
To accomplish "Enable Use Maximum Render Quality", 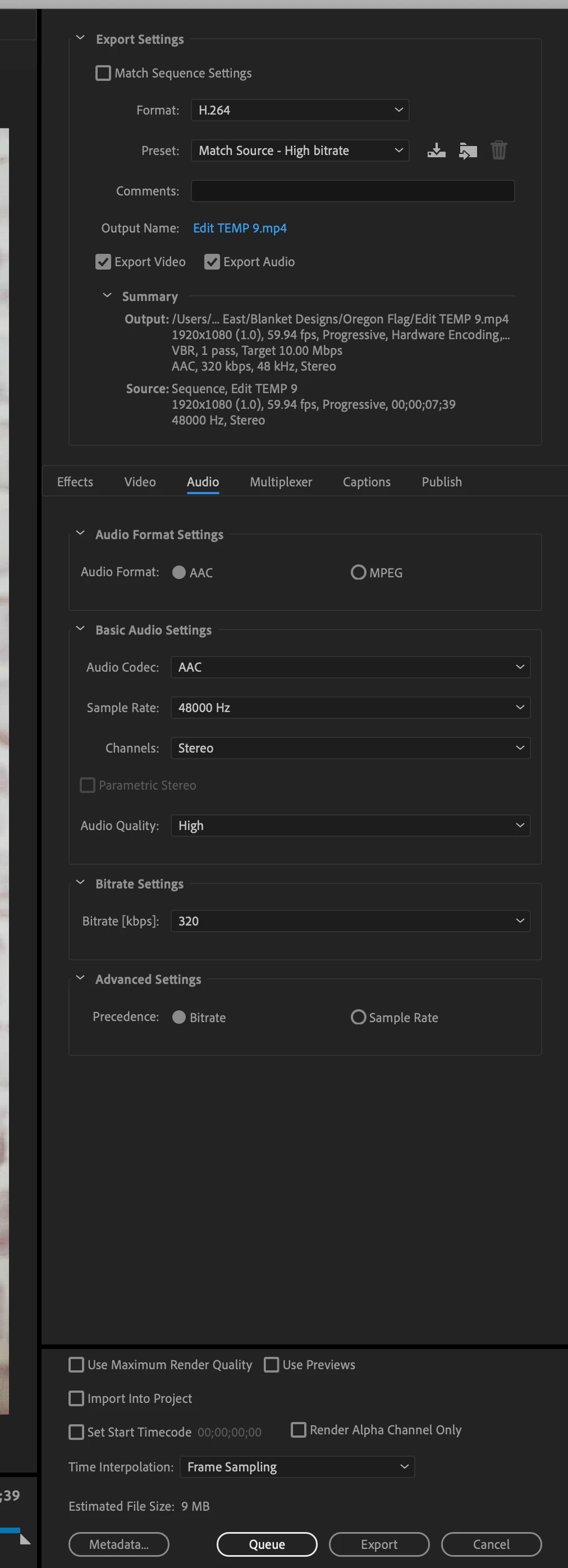I will click(x=76, y=1365).
